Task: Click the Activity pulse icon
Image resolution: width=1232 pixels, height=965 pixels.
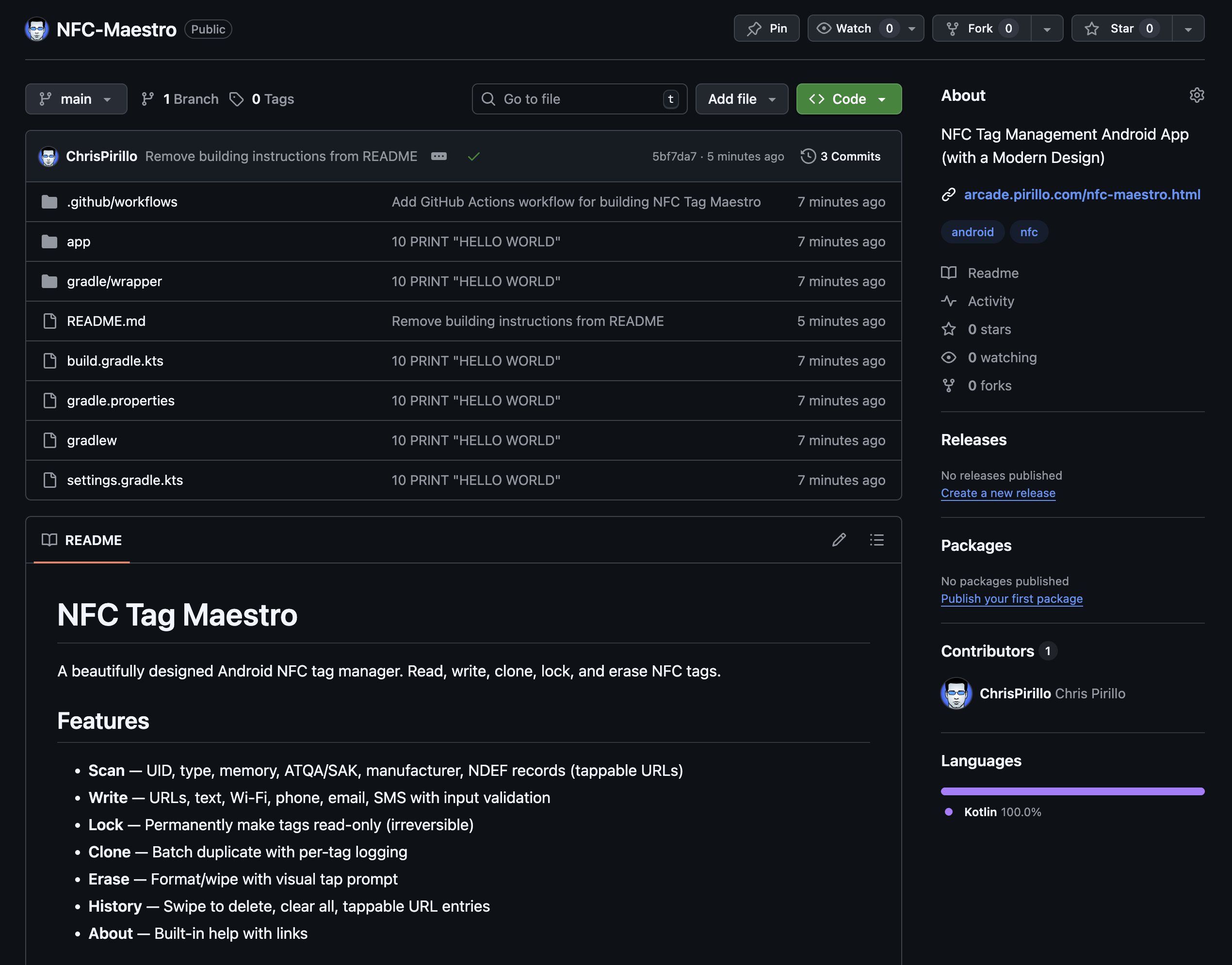Action: 948,301
